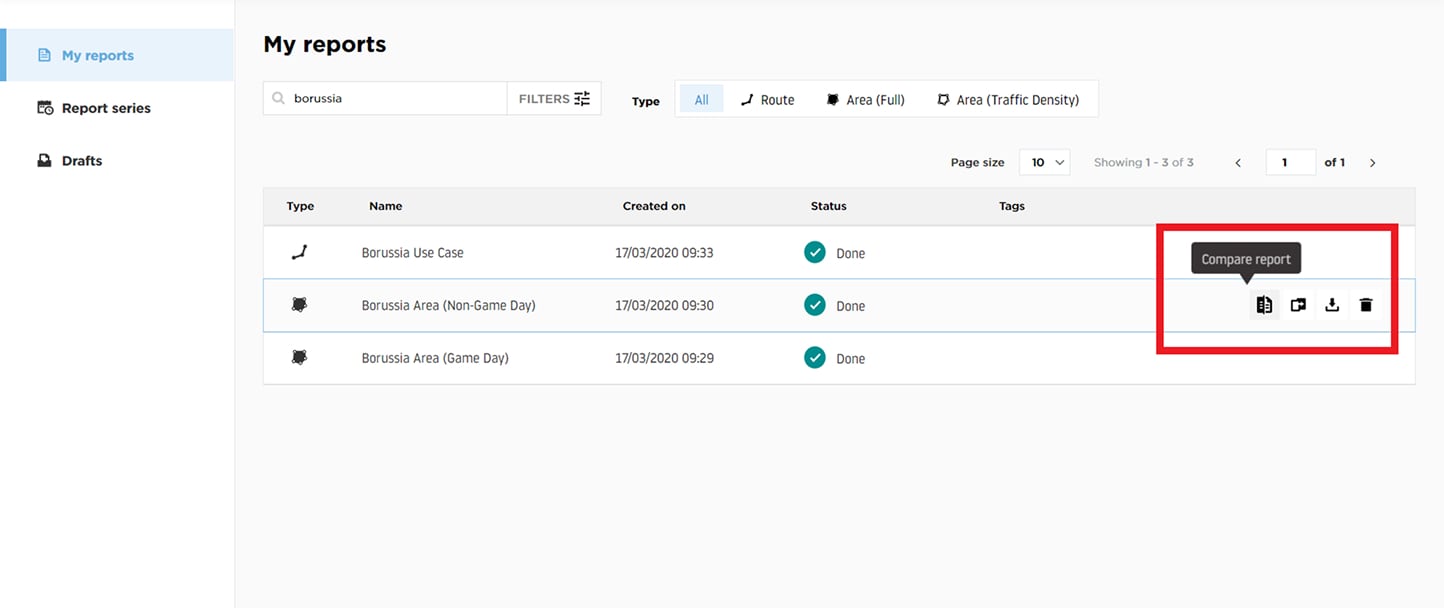The width and height of the screenshot is (1444, 608).
Task: Delete the report with the trash icon
Action: pyautogui.click(x=1366, y=305)
